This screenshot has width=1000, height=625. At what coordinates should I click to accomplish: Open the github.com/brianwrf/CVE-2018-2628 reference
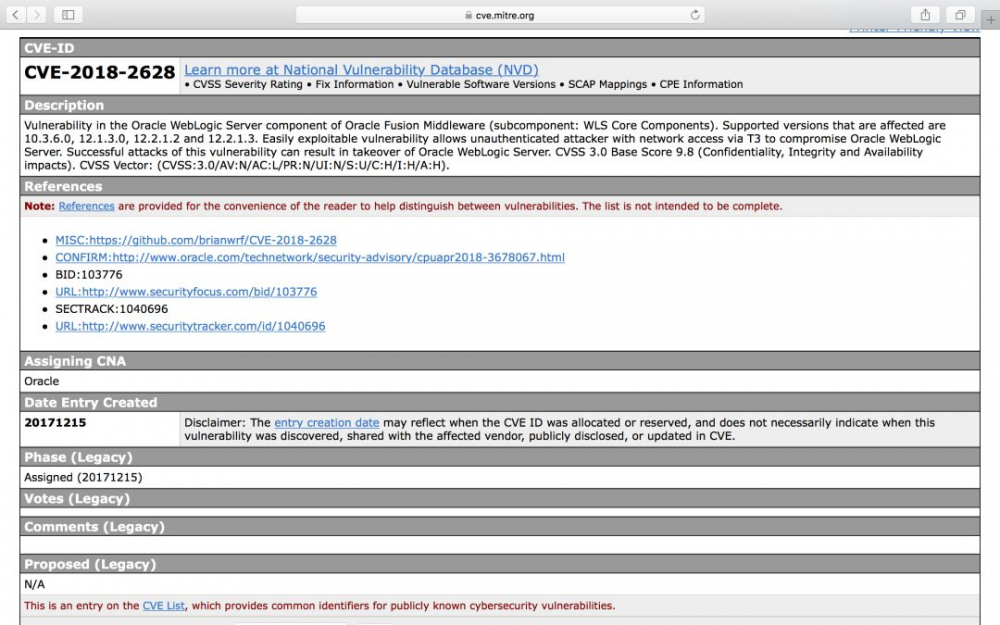point(196,240)
